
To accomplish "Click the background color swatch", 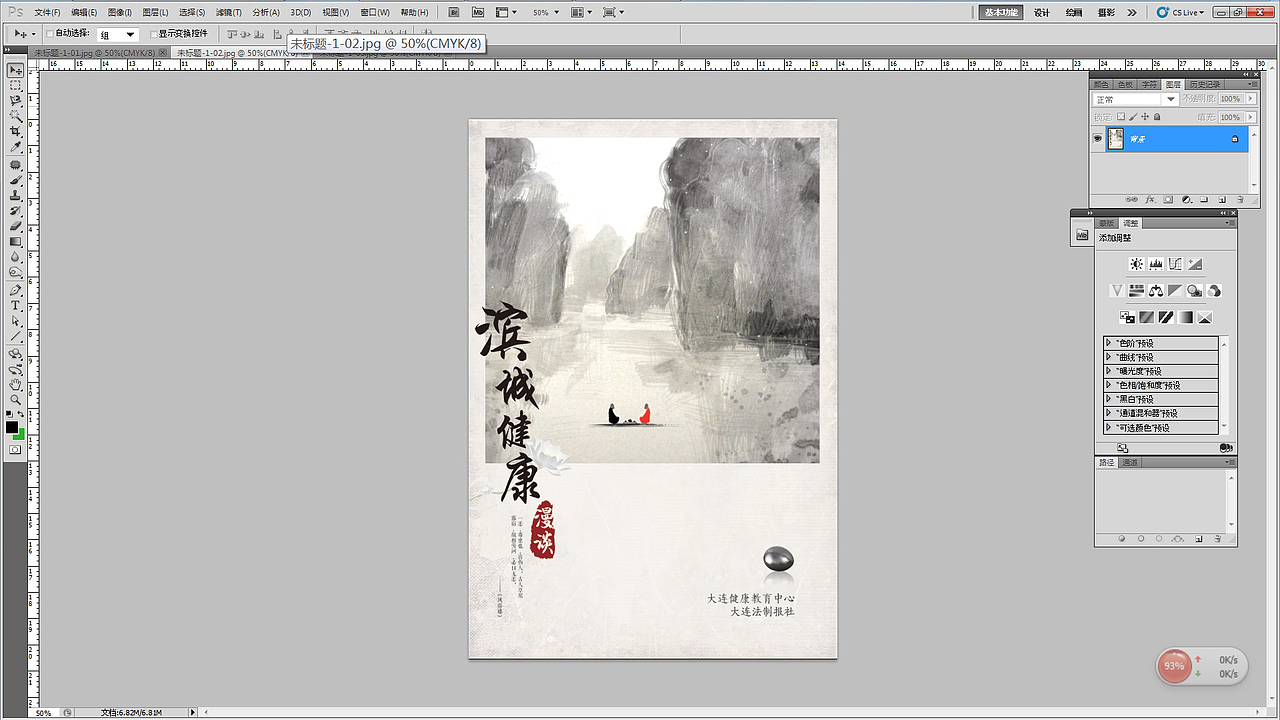I will (x=20, y=434).
